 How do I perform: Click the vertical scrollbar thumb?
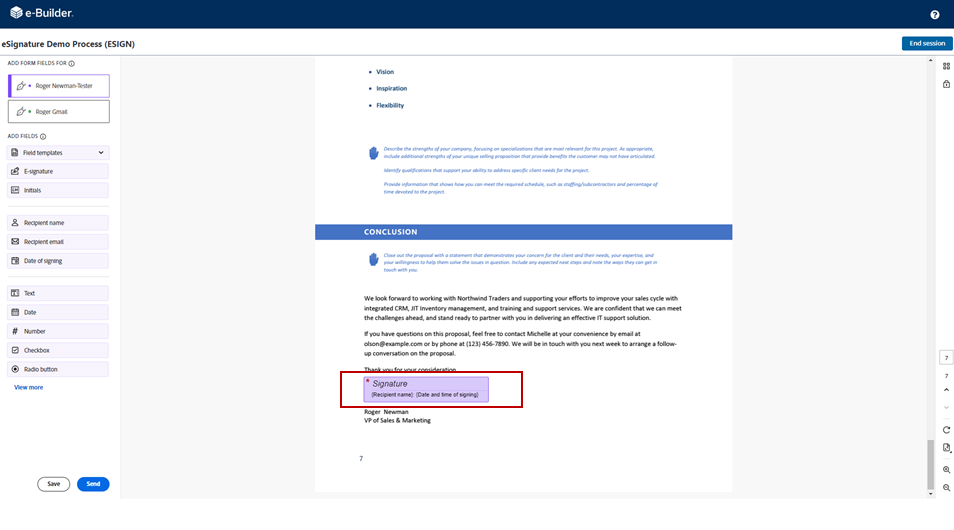pyautogui.click(x=930, y=464)
